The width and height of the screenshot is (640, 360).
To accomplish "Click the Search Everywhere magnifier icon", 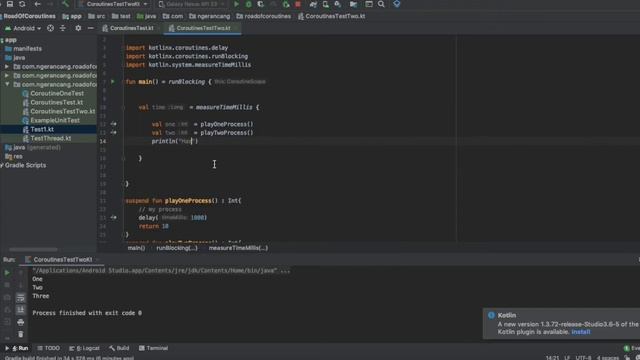I will click(x=381, y=4).
